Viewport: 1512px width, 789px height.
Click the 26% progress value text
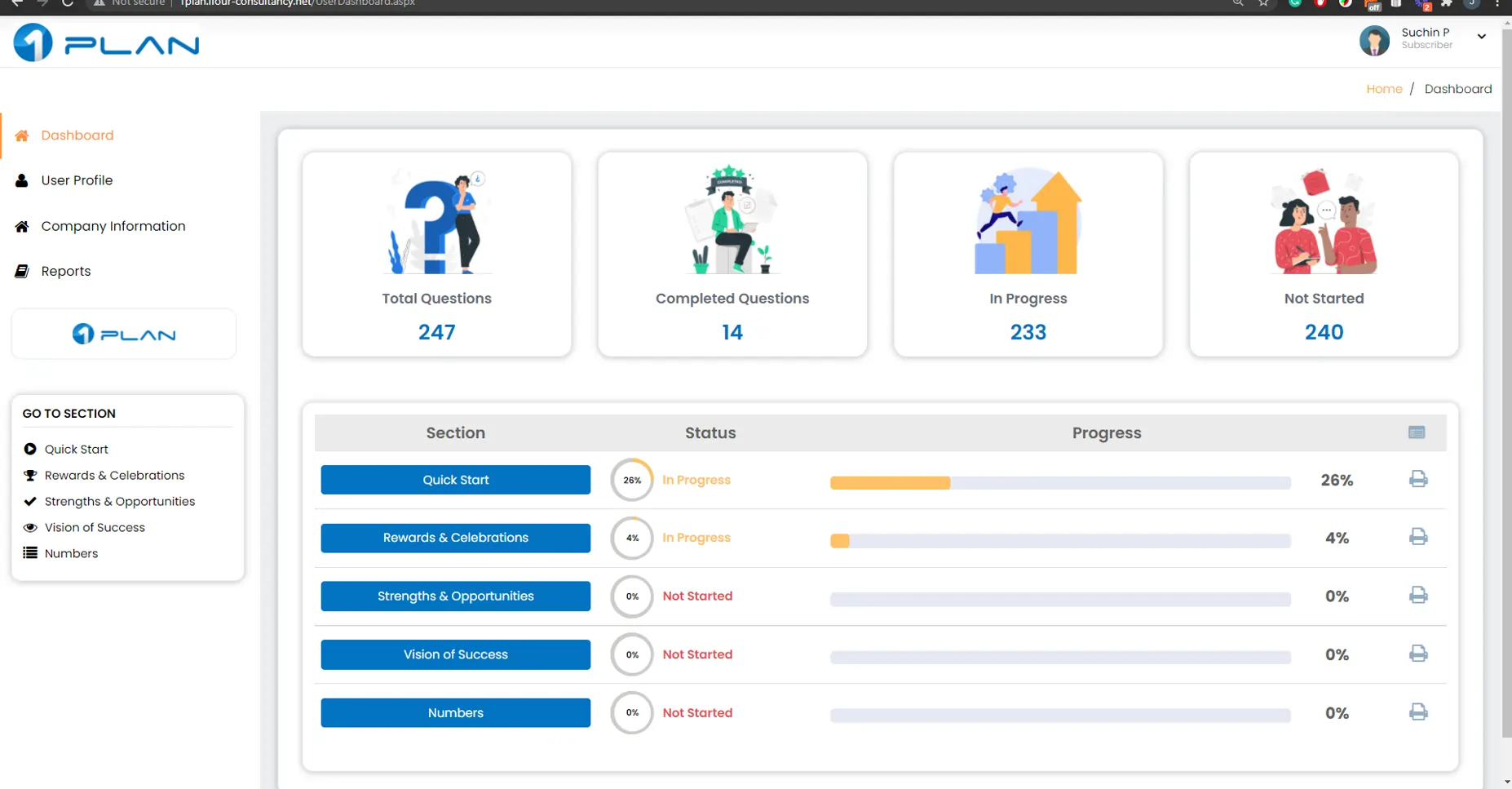pyautogui.click(x=1337, y=481)
